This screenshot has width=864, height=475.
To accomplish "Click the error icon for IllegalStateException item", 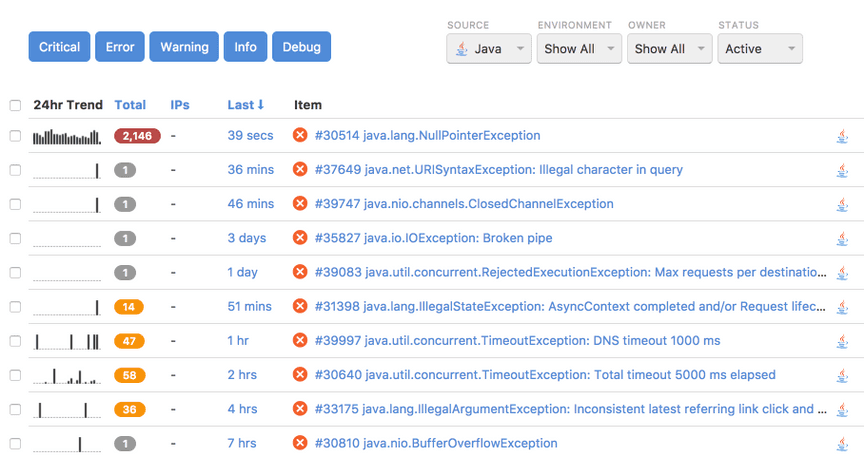I will 300,306.
